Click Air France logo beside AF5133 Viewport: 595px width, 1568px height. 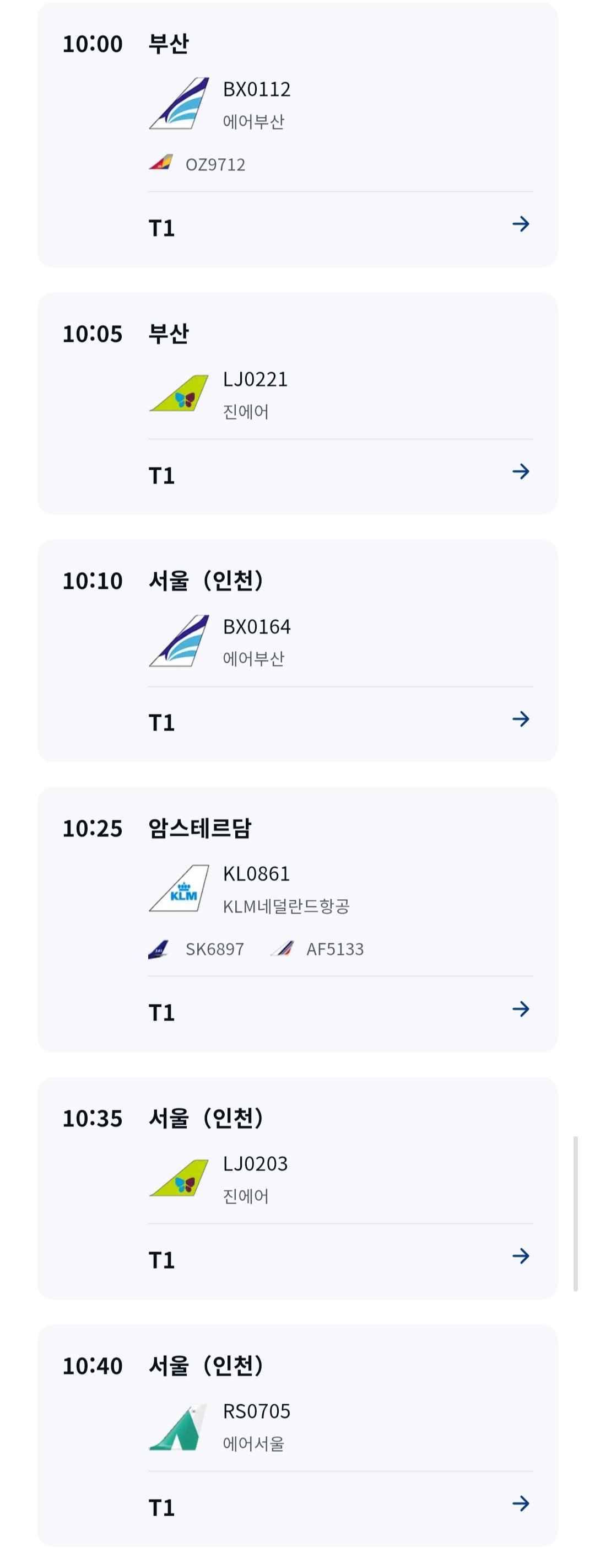pyautogui.click(x=282, y=948)
